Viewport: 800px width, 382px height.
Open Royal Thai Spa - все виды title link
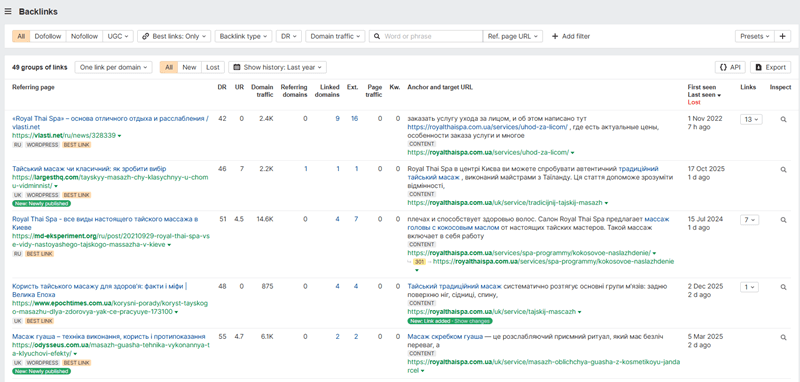[105, 223]
